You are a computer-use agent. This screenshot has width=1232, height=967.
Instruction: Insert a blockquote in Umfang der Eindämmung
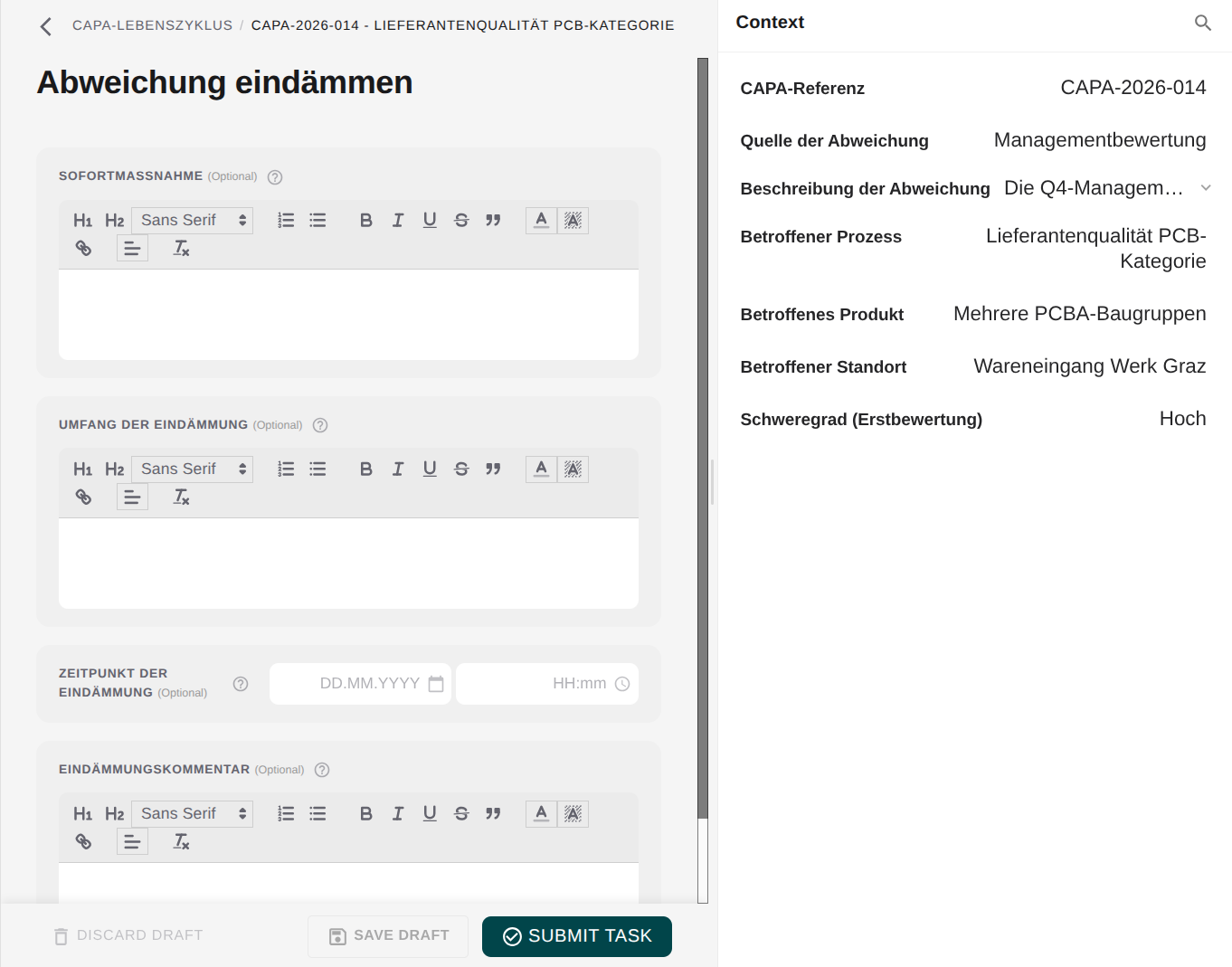pos(493,469)
